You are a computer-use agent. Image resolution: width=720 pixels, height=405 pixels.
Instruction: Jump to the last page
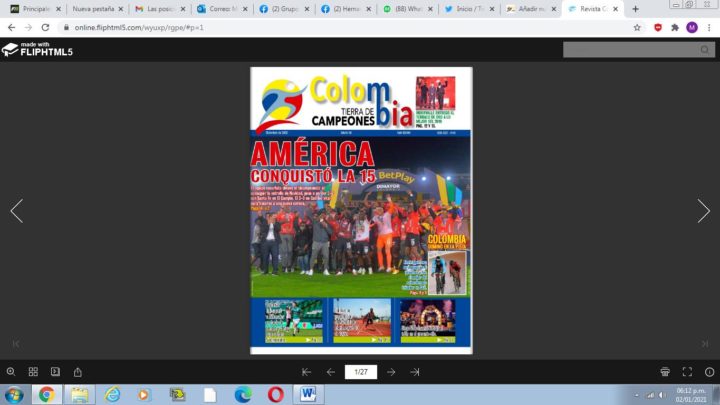coord(415,372)
